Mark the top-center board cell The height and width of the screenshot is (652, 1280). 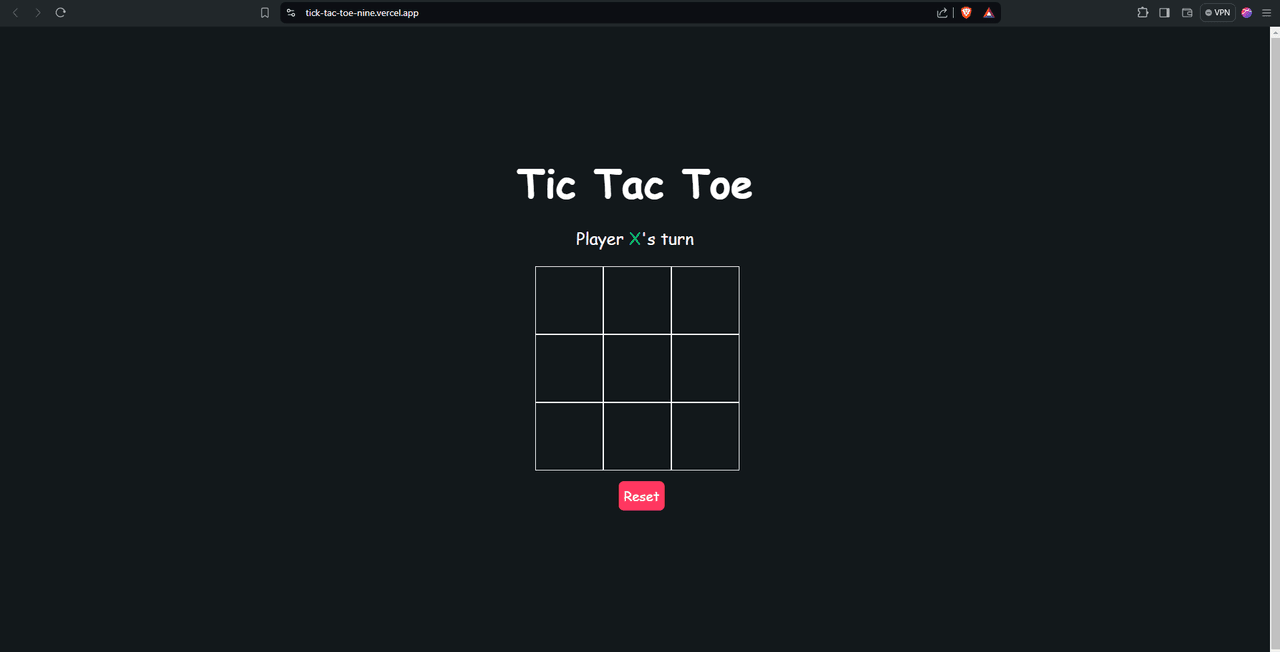(637, 300)
